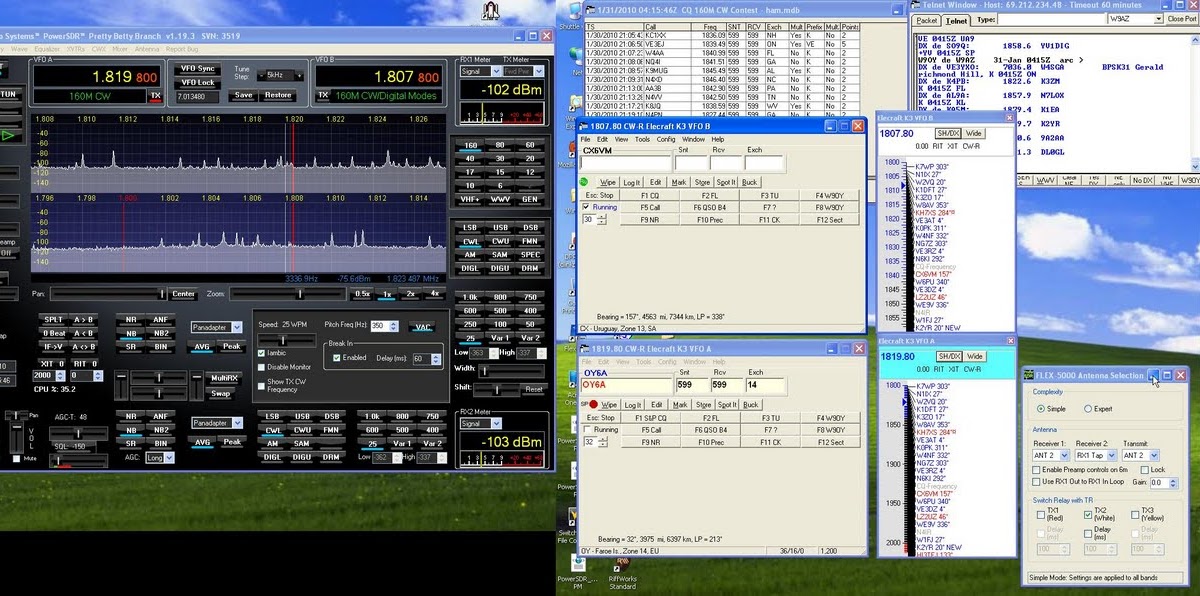
Task: Toggle the Iambic checkbox
Action: (262, 353)
